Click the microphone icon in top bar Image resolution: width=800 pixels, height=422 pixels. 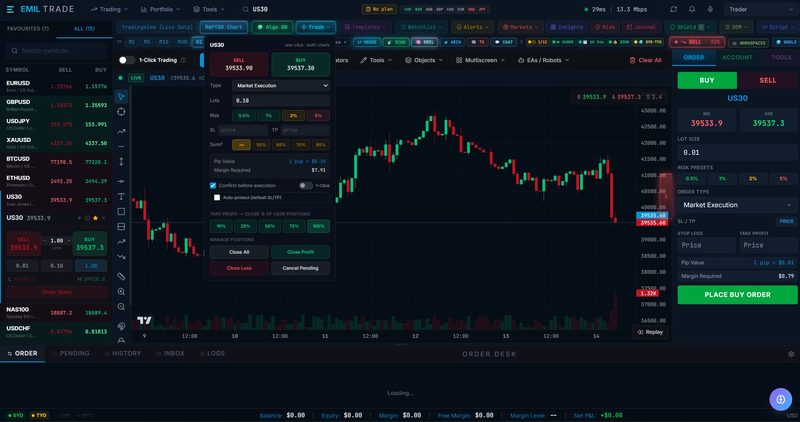(710, 9)
